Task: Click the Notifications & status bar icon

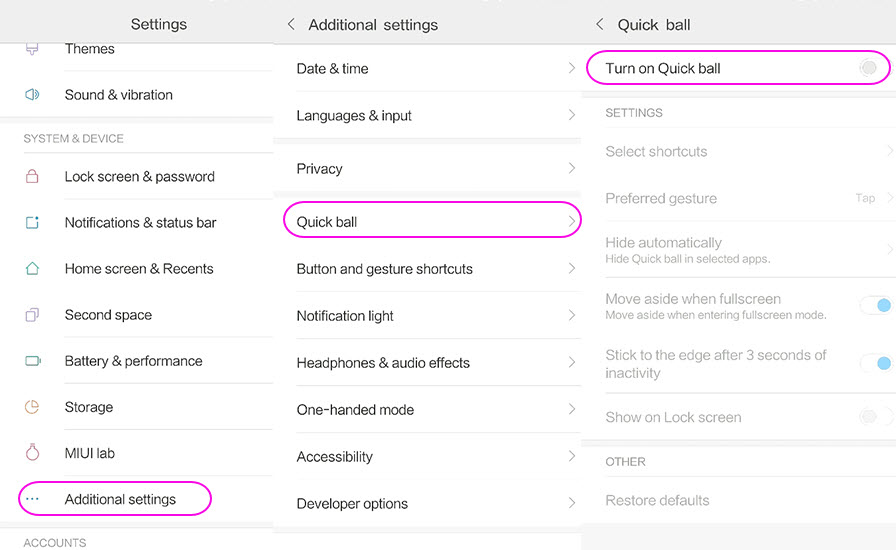Action: coord(32,223)
